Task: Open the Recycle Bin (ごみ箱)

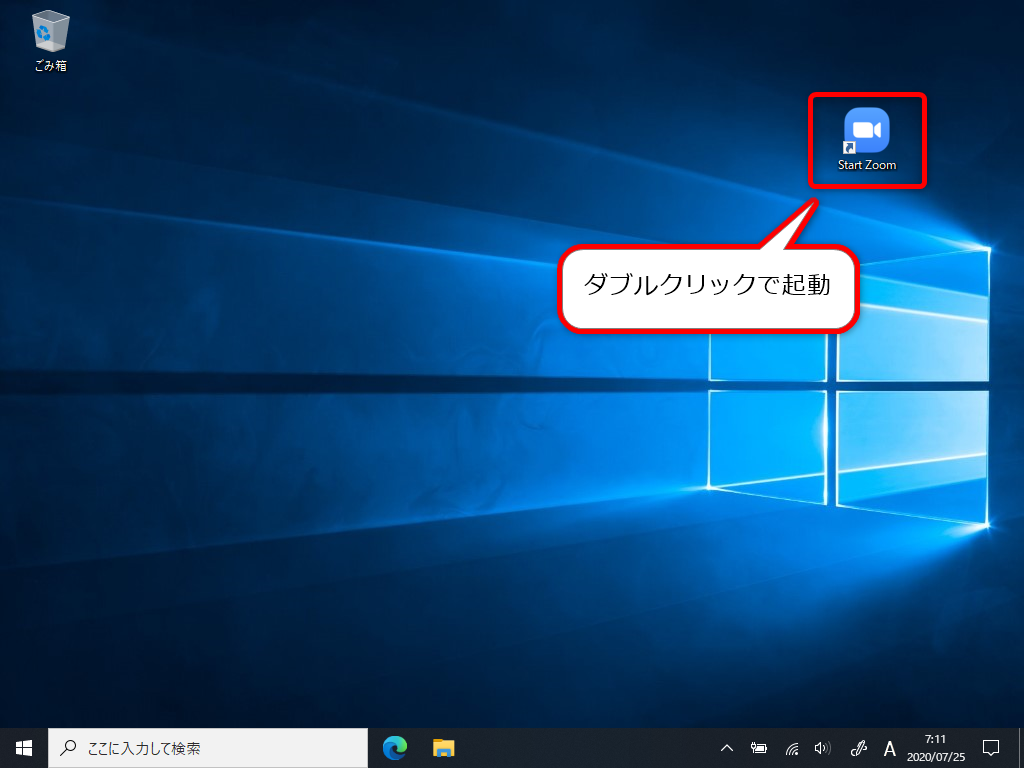Action: [48, 30]
